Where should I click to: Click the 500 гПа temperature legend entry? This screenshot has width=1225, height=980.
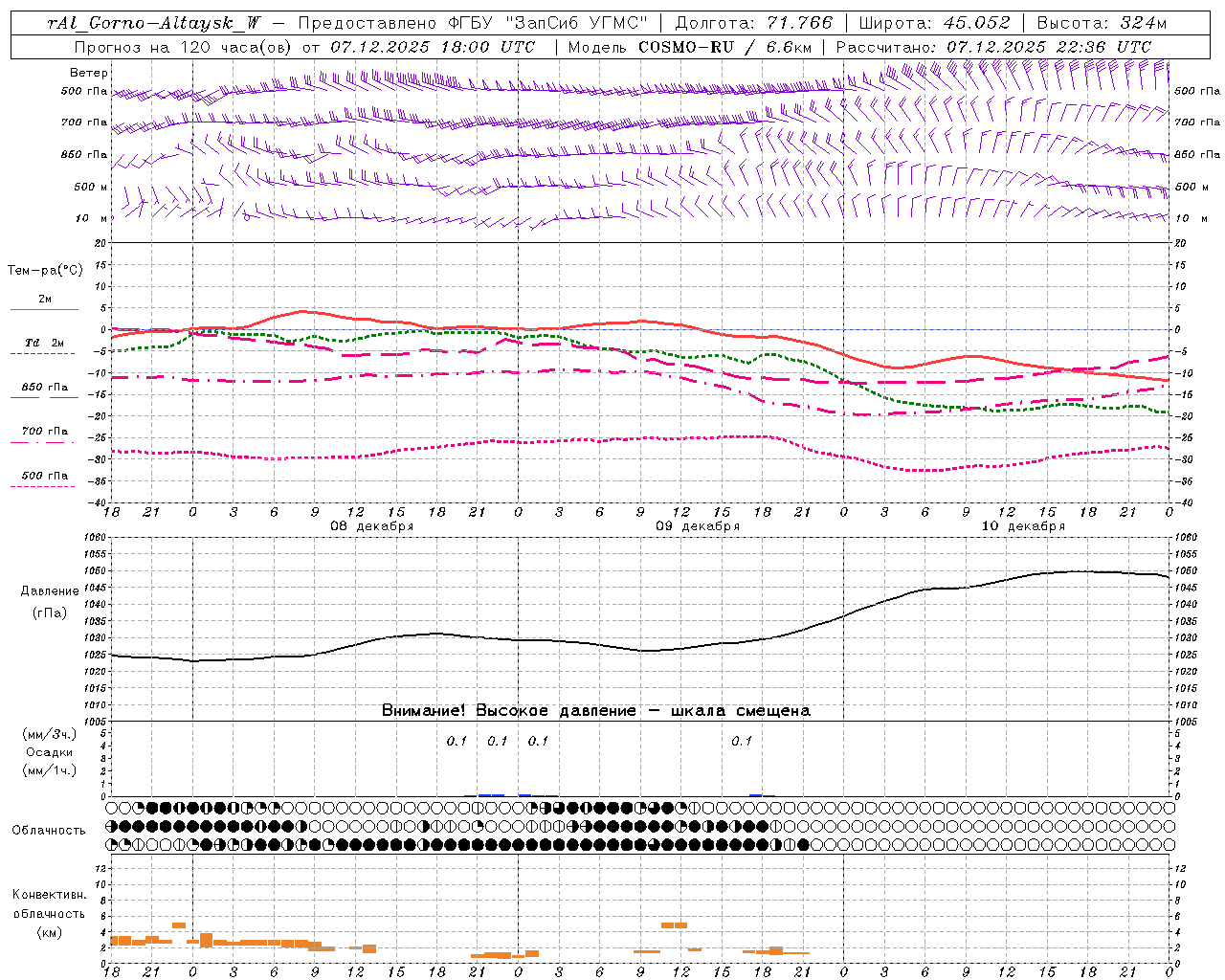[45, 476]
